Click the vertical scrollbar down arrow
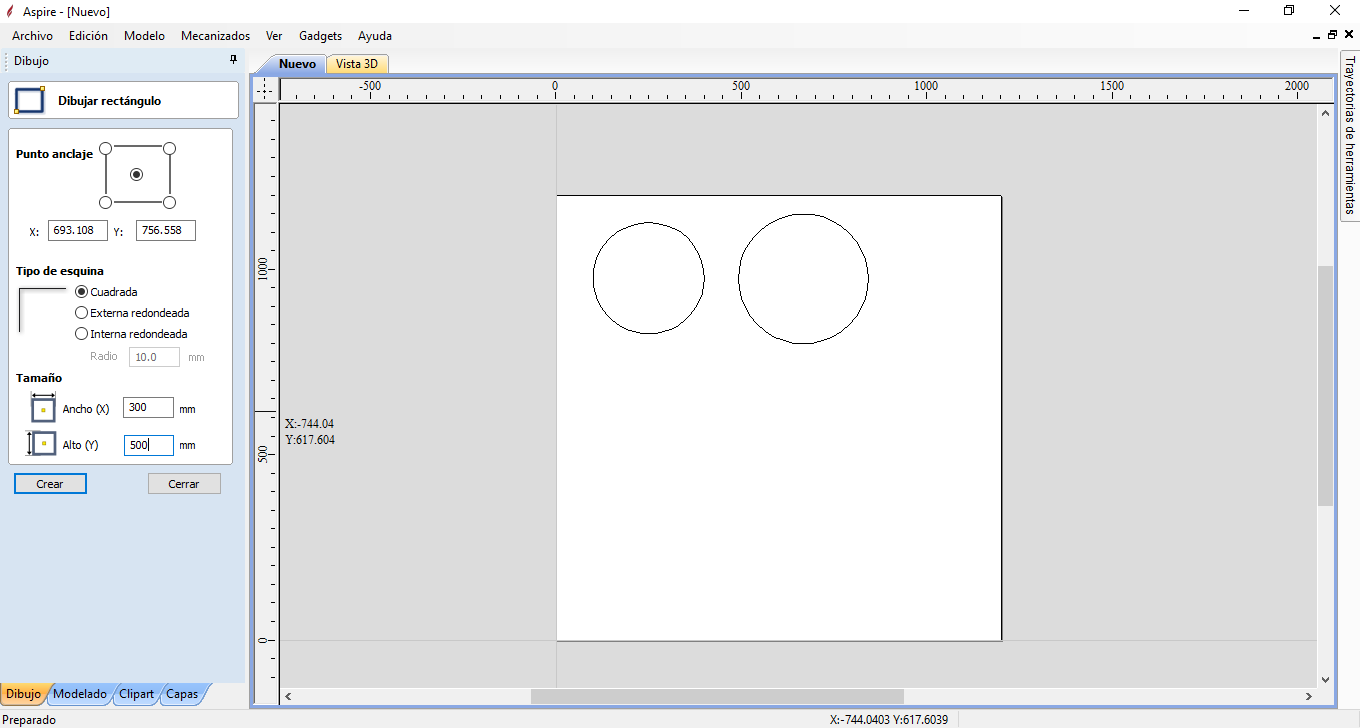The height and width of the screenshot is (728, 1360). pos(1325,679)
